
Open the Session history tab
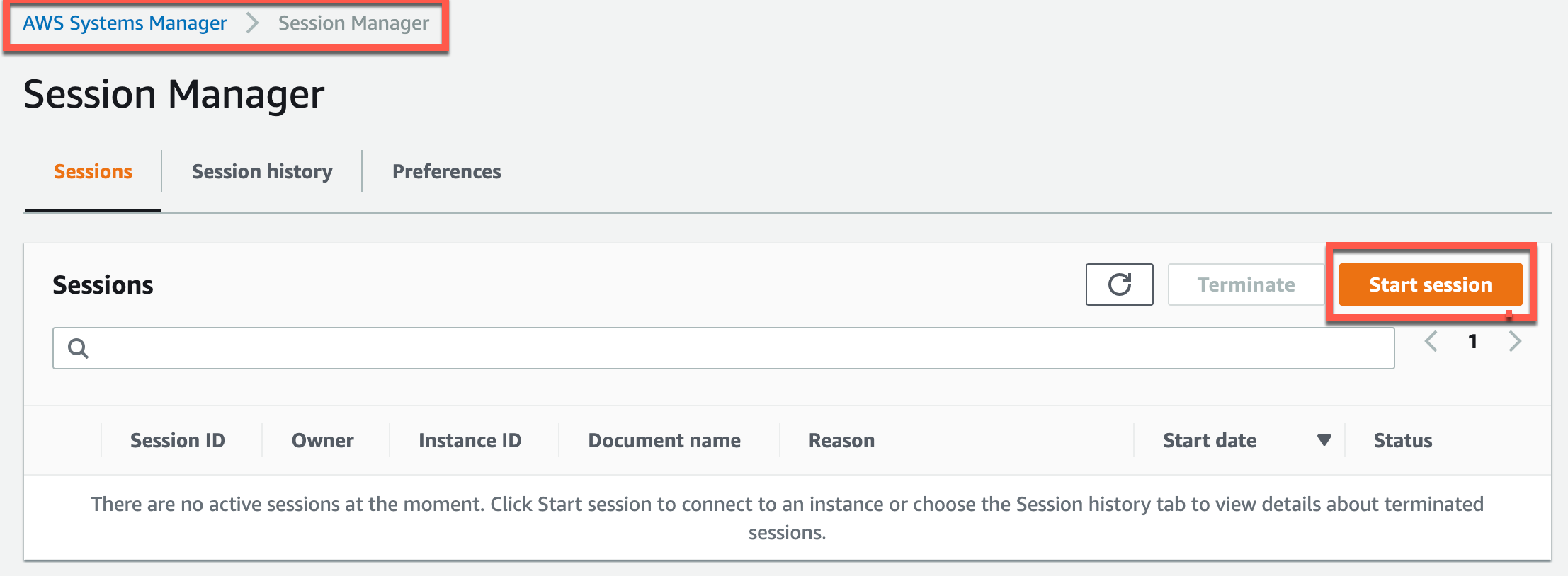(x=262, y=172)
